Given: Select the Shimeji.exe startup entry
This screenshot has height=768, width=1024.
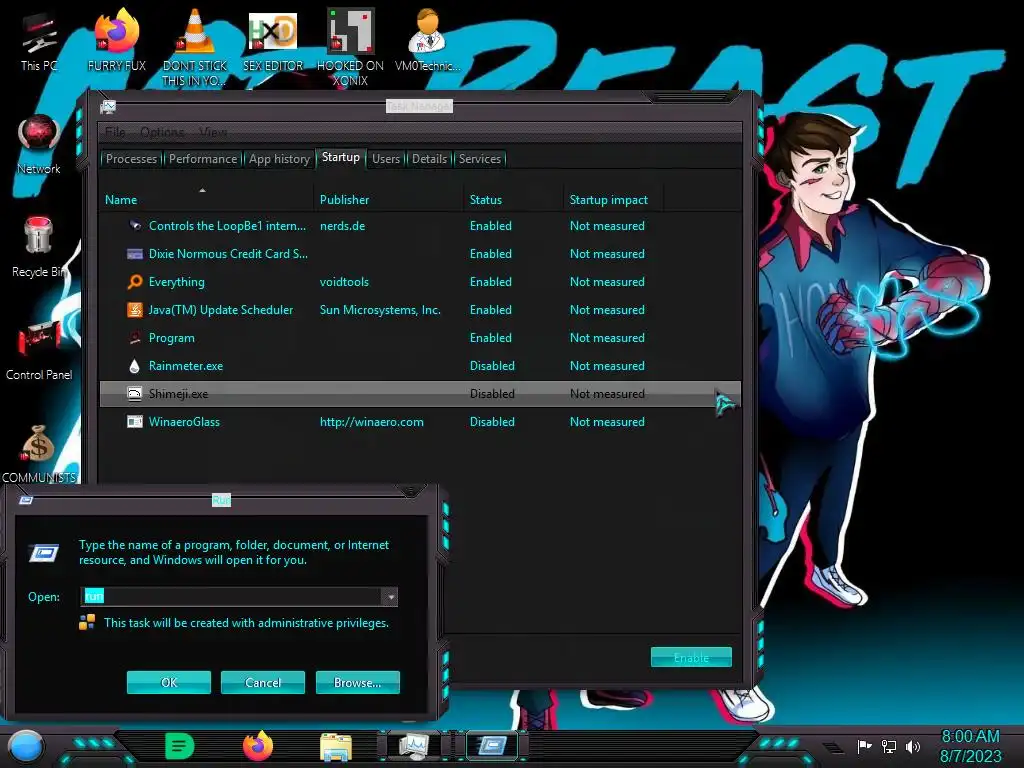Looking at the screenshot, I should coord(420,394).
